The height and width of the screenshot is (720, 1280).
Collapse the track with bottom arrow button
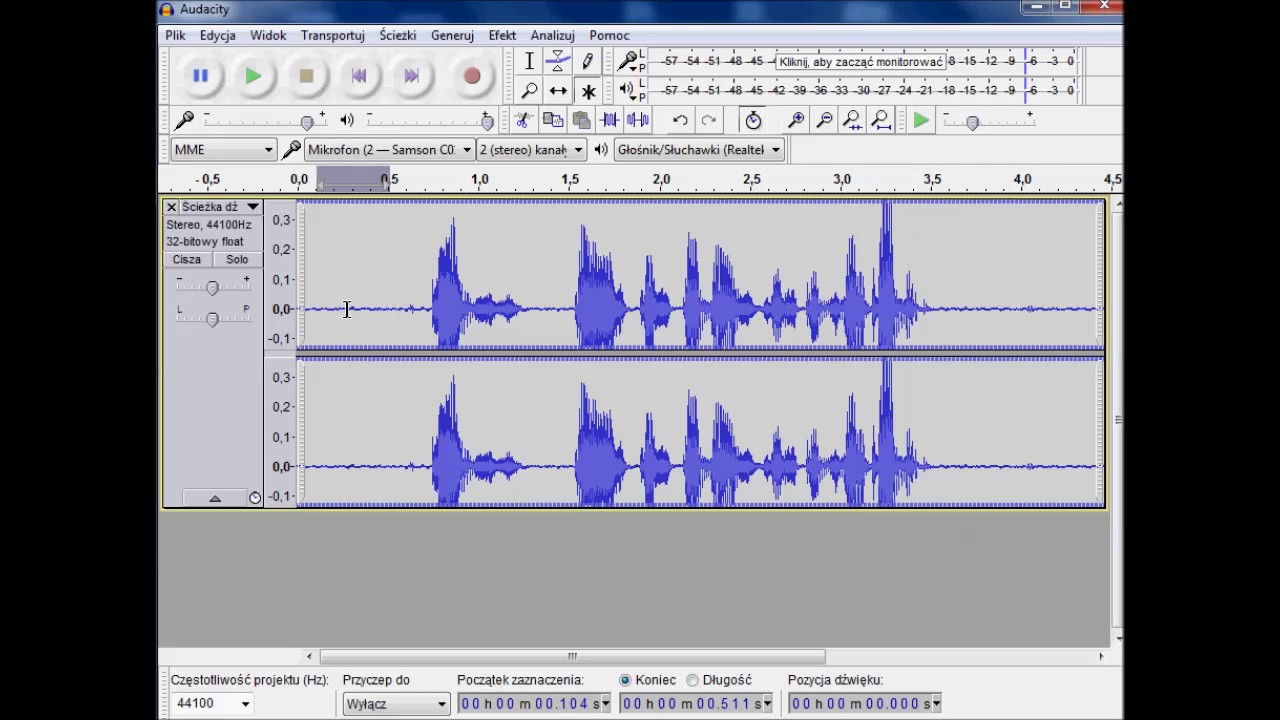[x=215, y=498]
